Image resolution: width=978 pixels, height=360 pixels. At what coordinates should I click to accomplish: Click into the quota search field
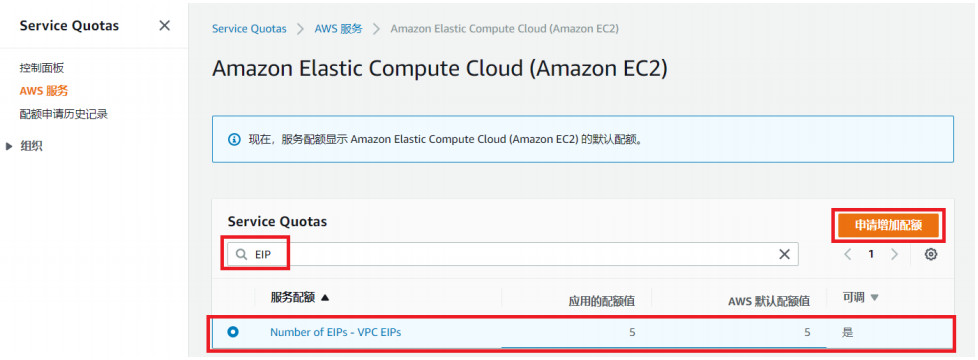pos(513,255)
